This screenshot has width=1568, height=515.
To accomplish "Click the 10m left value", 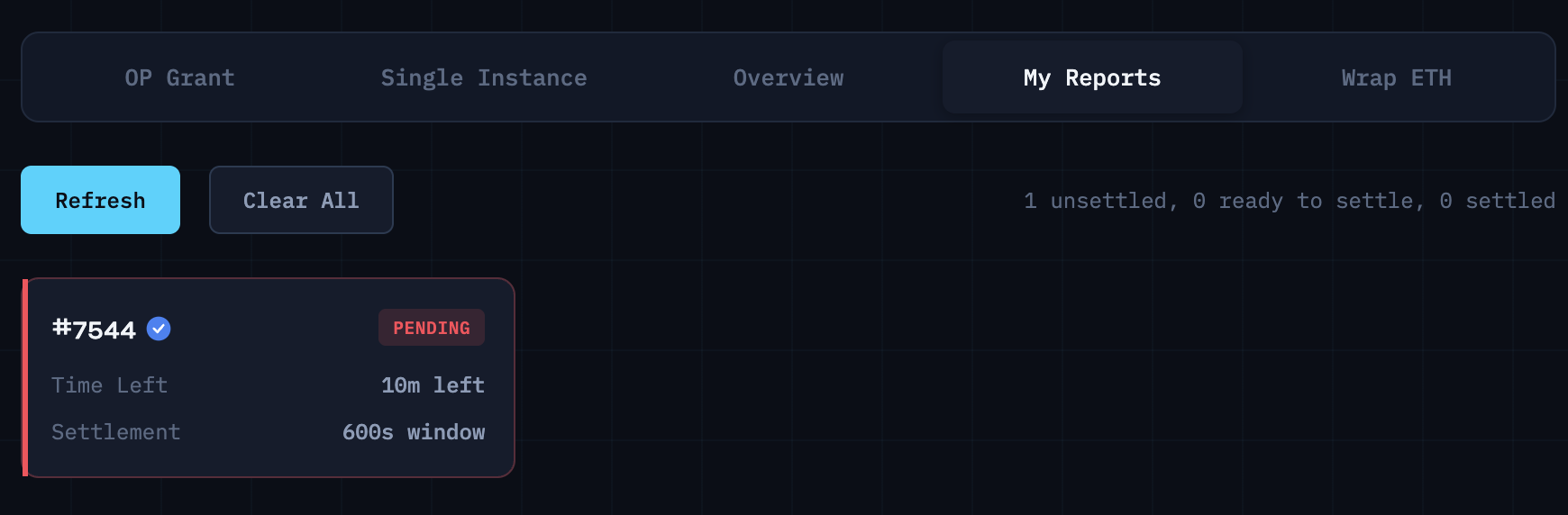I will pyautogui.click(x=433, y=385).
